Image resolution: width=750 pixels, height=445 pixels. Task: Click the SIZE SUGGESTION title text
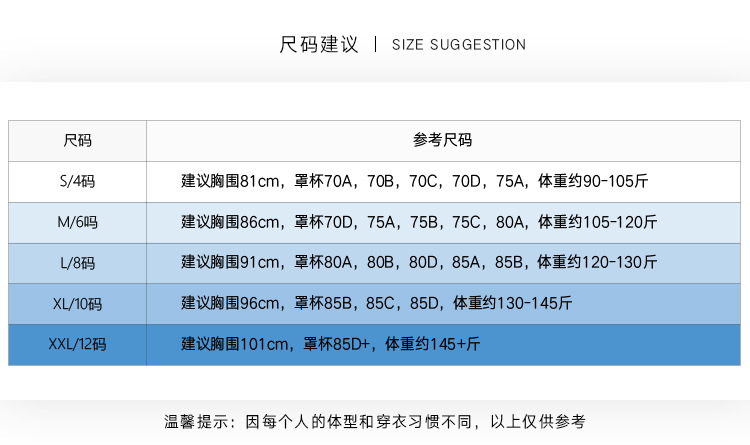459,45
